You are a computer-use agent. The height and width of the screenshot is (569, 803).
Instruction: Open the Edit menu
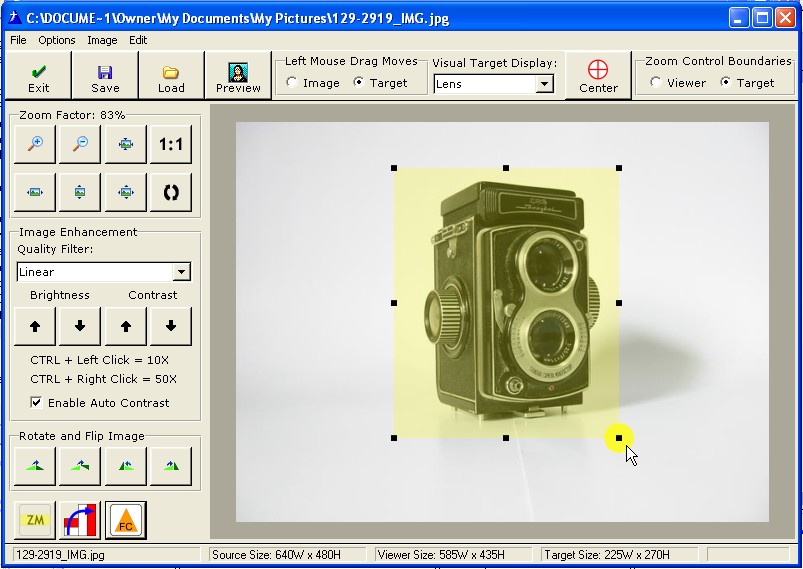[x=138, y=40]
